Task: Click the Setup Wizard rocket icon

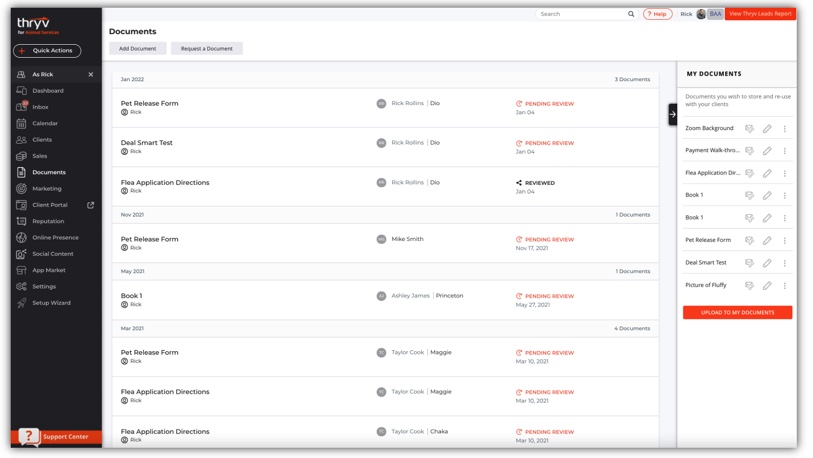Action: [21, 303]
